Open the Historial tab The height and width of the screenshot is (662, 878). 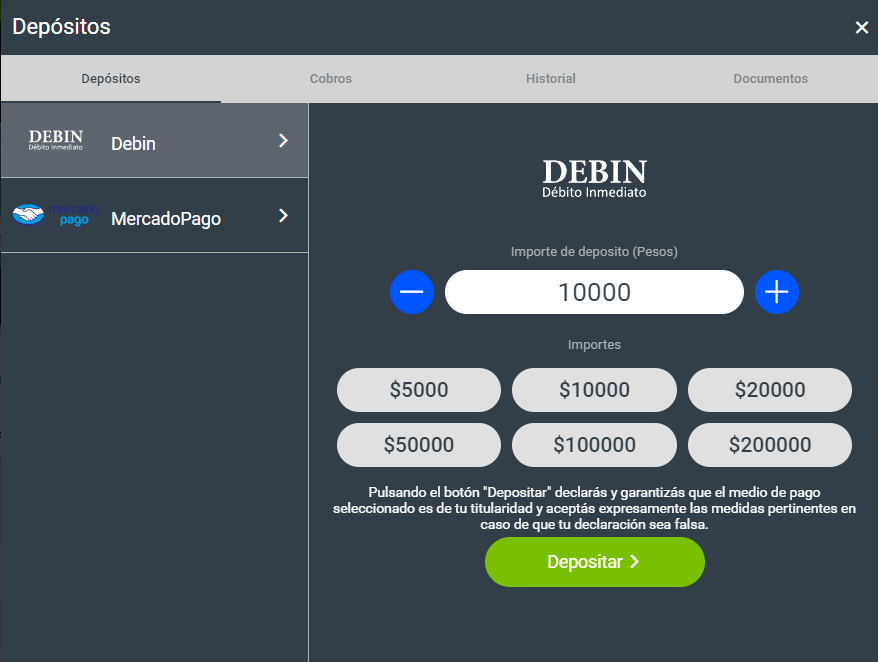click(x=550, y=78)
